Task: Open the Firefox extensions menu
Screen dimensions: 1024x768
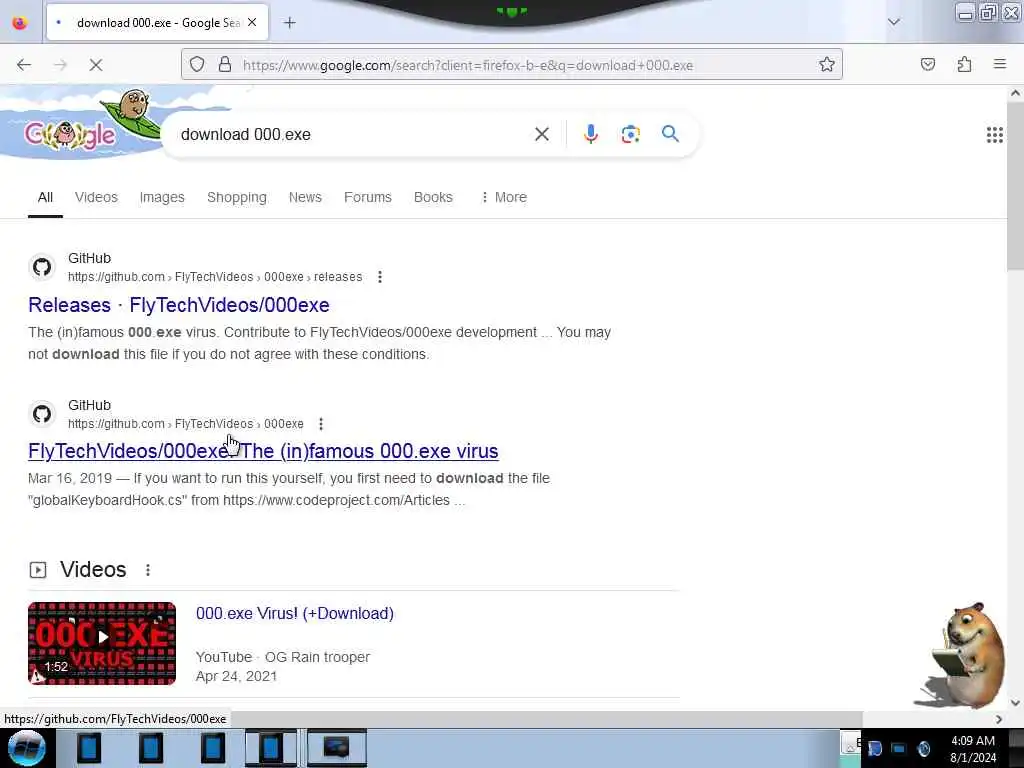Action: coord(964,65)
